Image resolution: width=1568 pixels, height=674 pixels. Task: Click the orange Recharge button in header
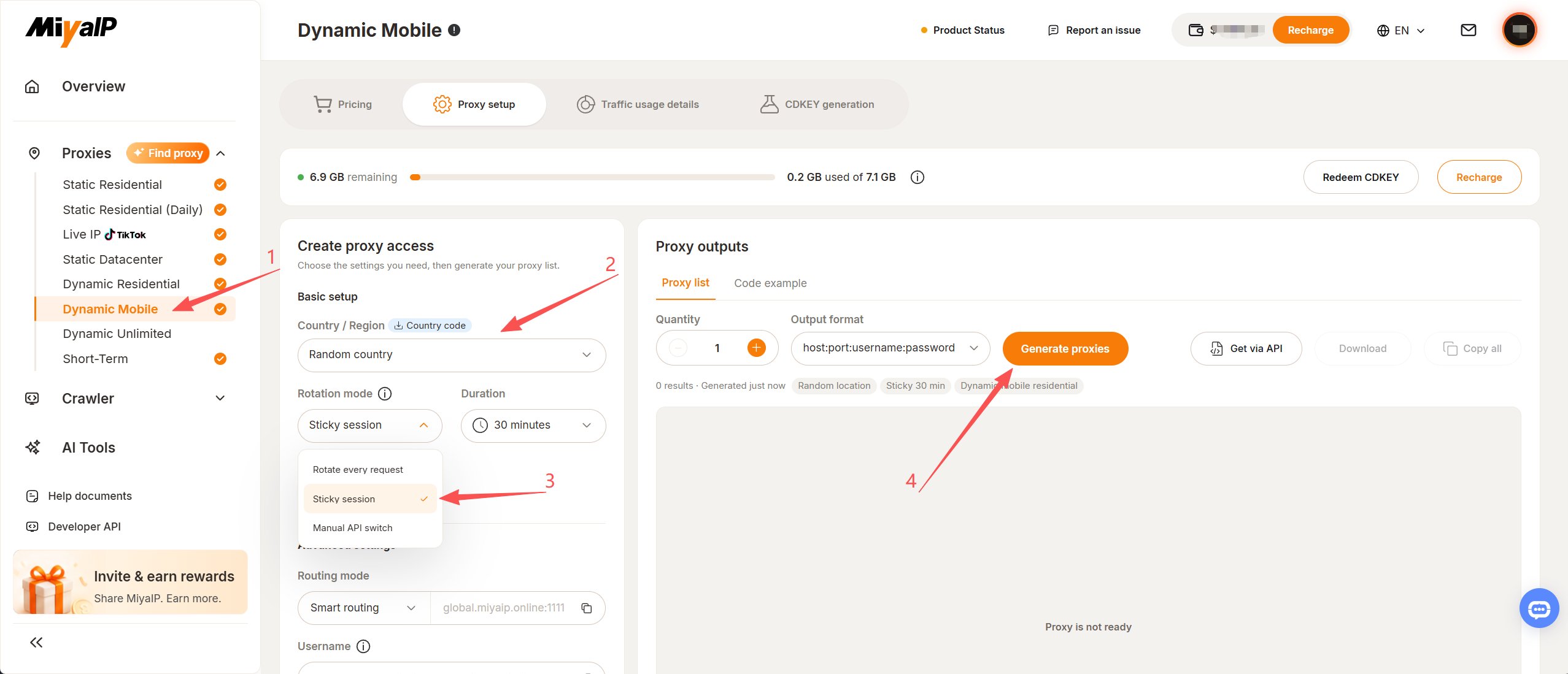coord(1310,30)
